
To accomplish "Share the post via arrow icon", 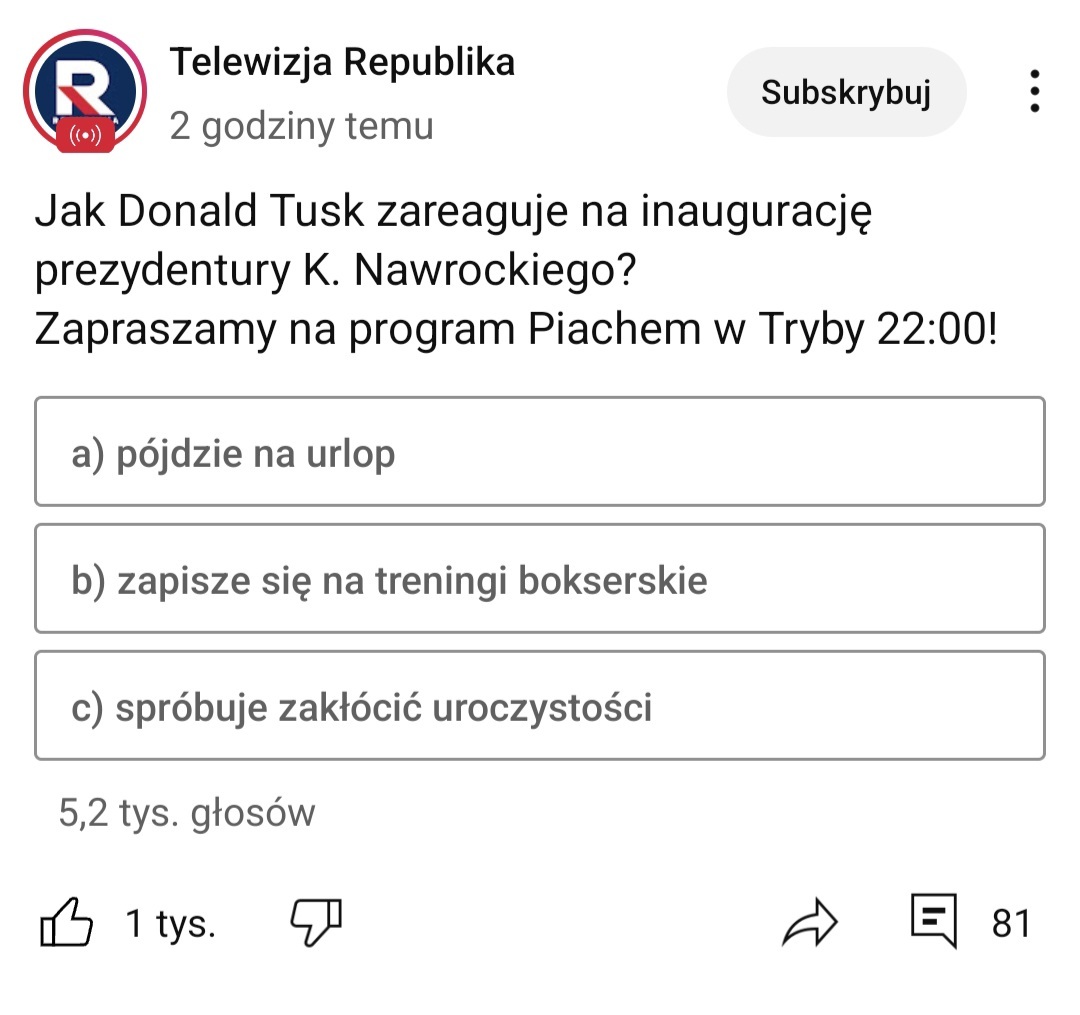I will pos(808,923).
